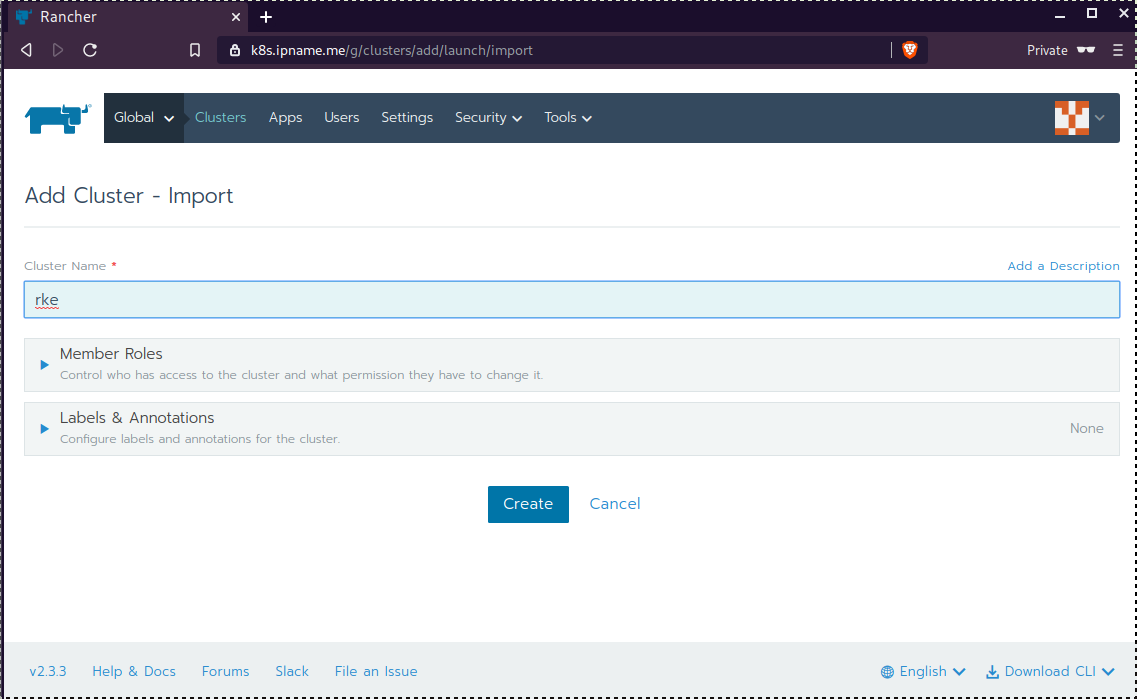
Task: Switch to the Clusters tab
Action: click(220, 118)
